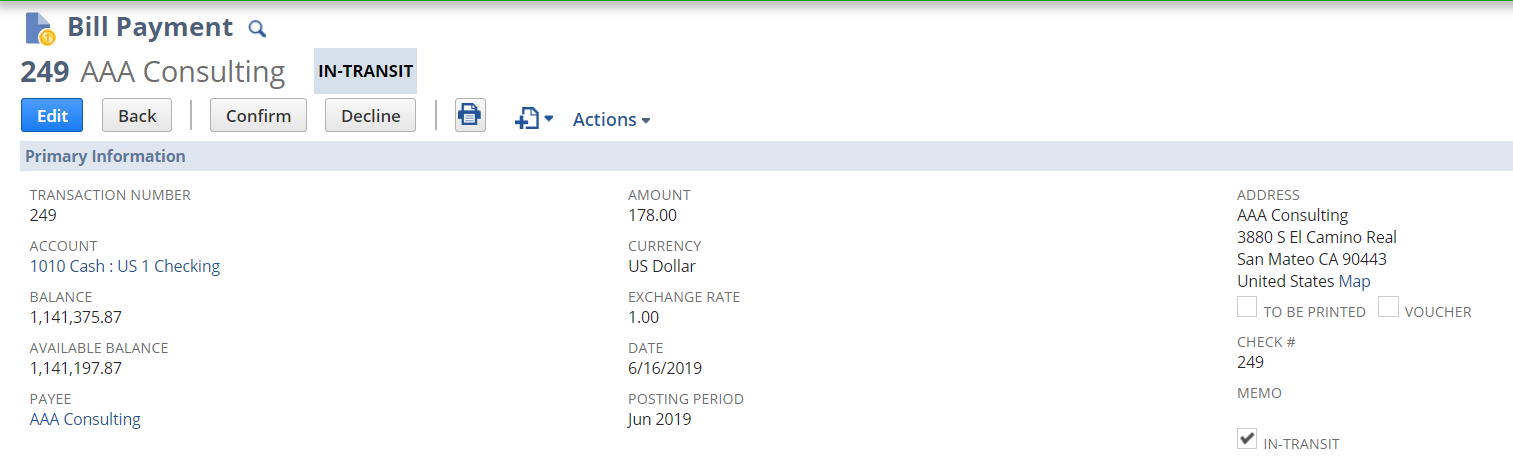Screen dimensions: 1513x464
Task: Uncheck the In-Transit checkbox
Action: pyautogui.click(x=1247, y=438)
